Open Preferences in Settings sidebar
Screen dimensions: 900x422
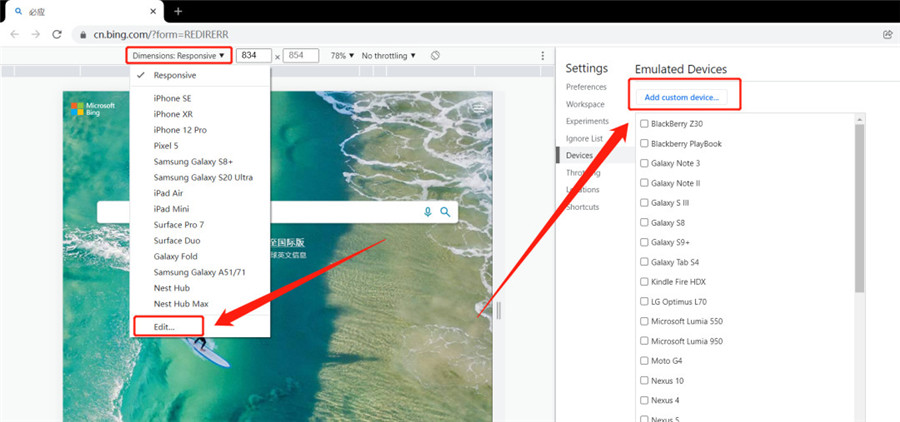click(586, 87)
